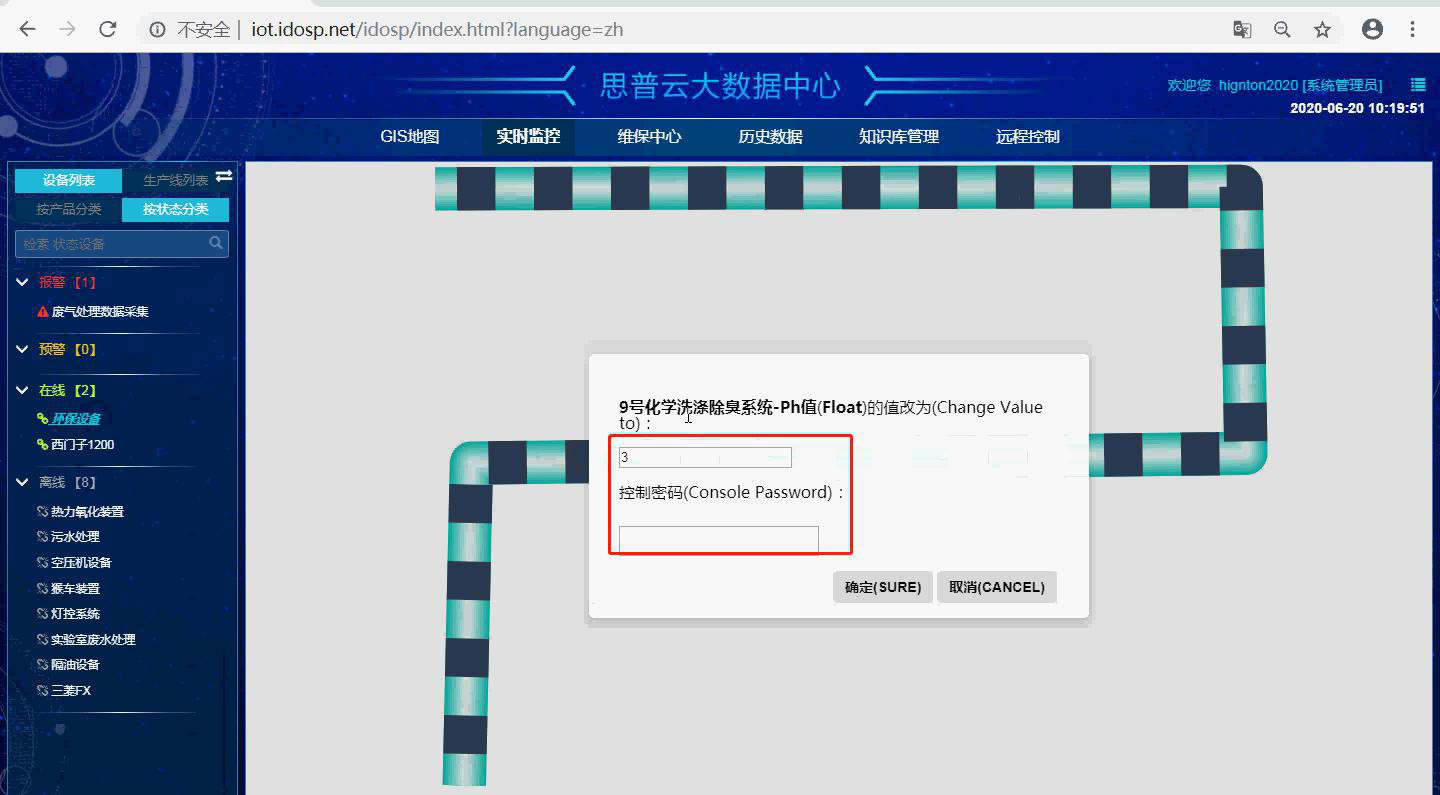Image resolution: width=1440 pixels, height=795 pixels.
Task: Click the 确定(SURE) confirm button
Action: 882,587
